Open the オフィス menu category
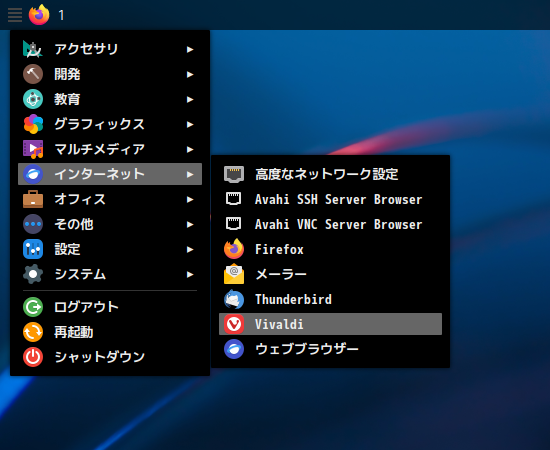Viewport: 550px width, 450px height. click(x=110, y=199)
